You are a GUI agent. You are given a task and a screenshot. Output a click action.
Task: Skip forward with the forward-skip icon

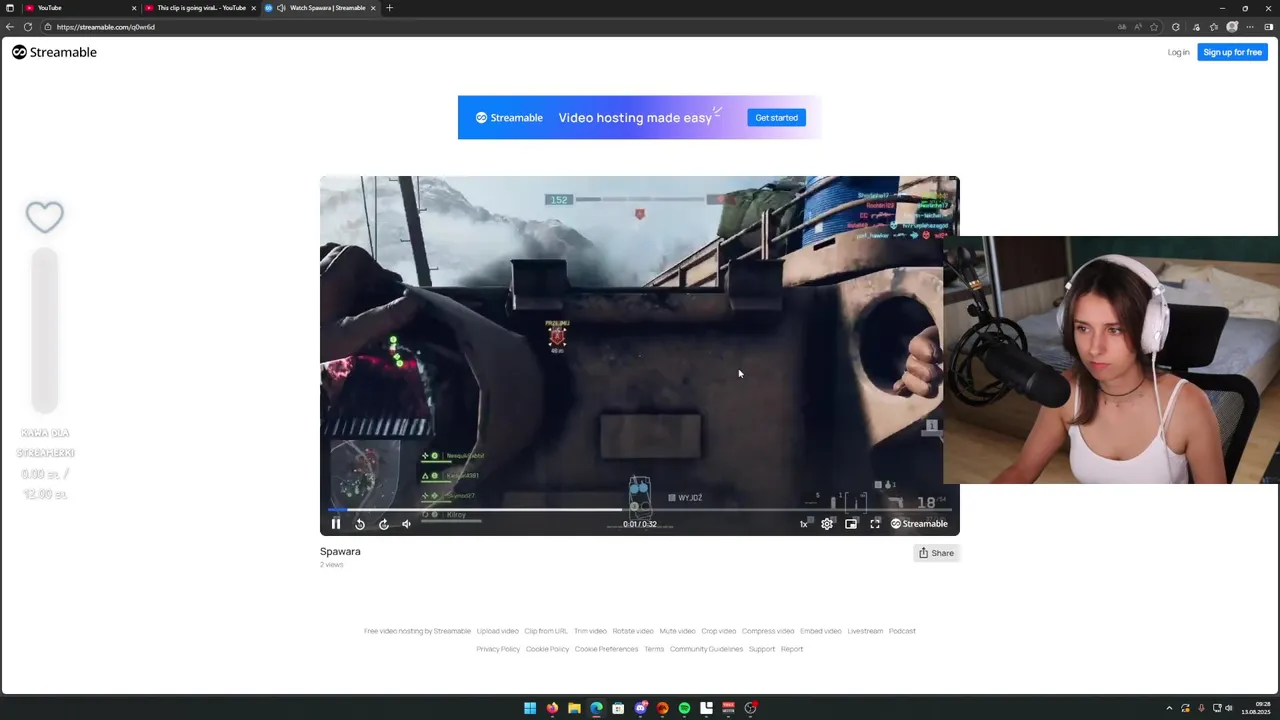click(x=383, y=524)
